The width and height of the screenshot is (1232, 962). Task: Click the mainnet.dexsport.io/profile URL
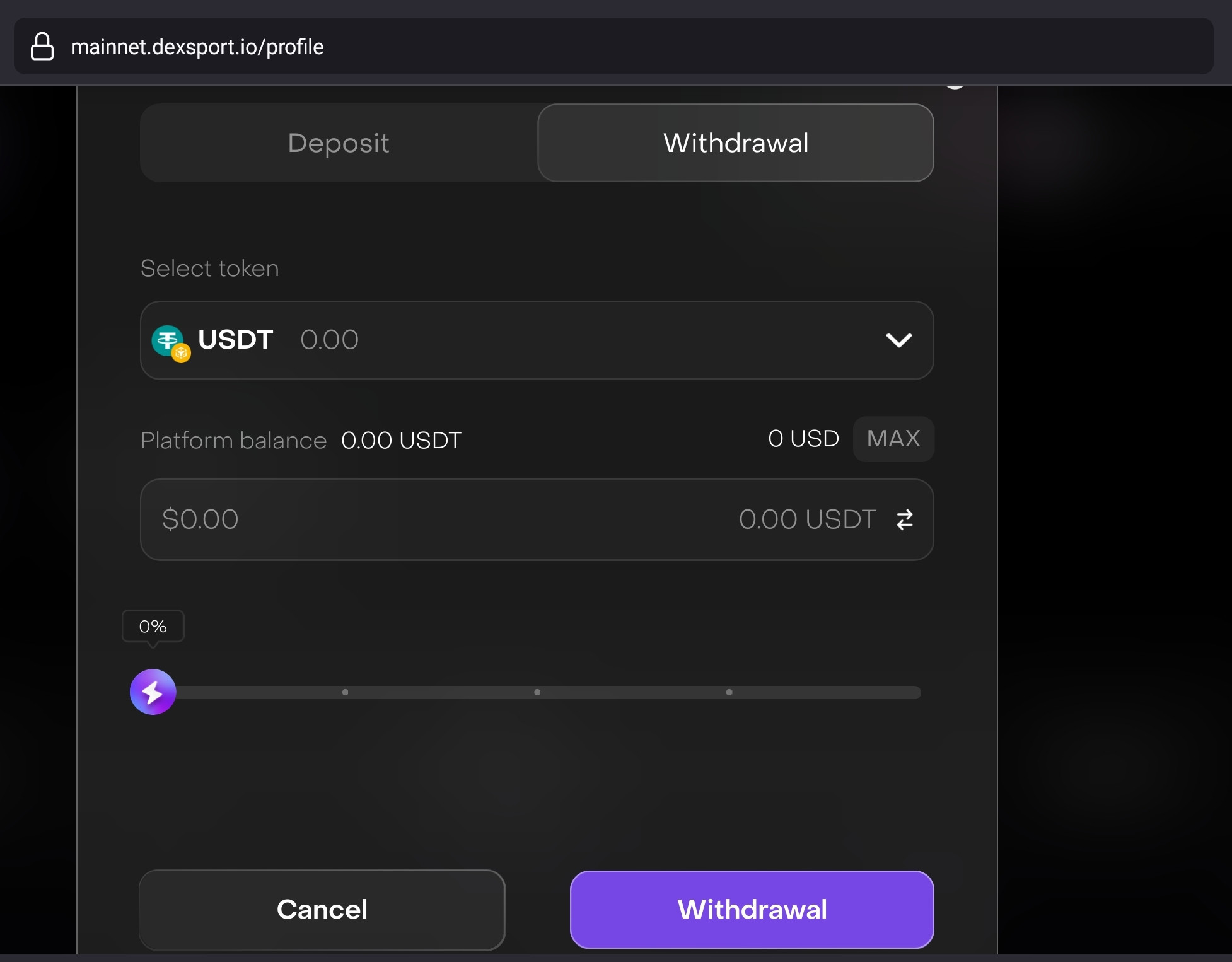click(197, 47)
